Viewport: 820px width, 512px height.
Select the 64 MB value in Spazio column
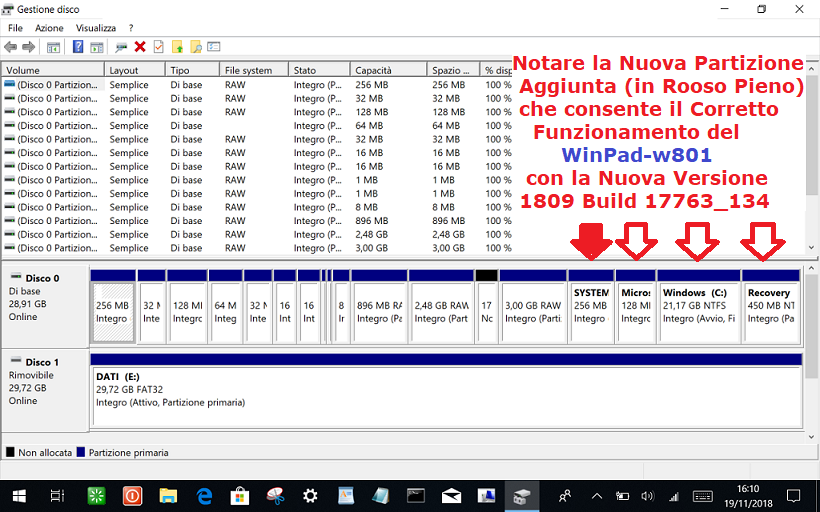click(x=445, y=126)
